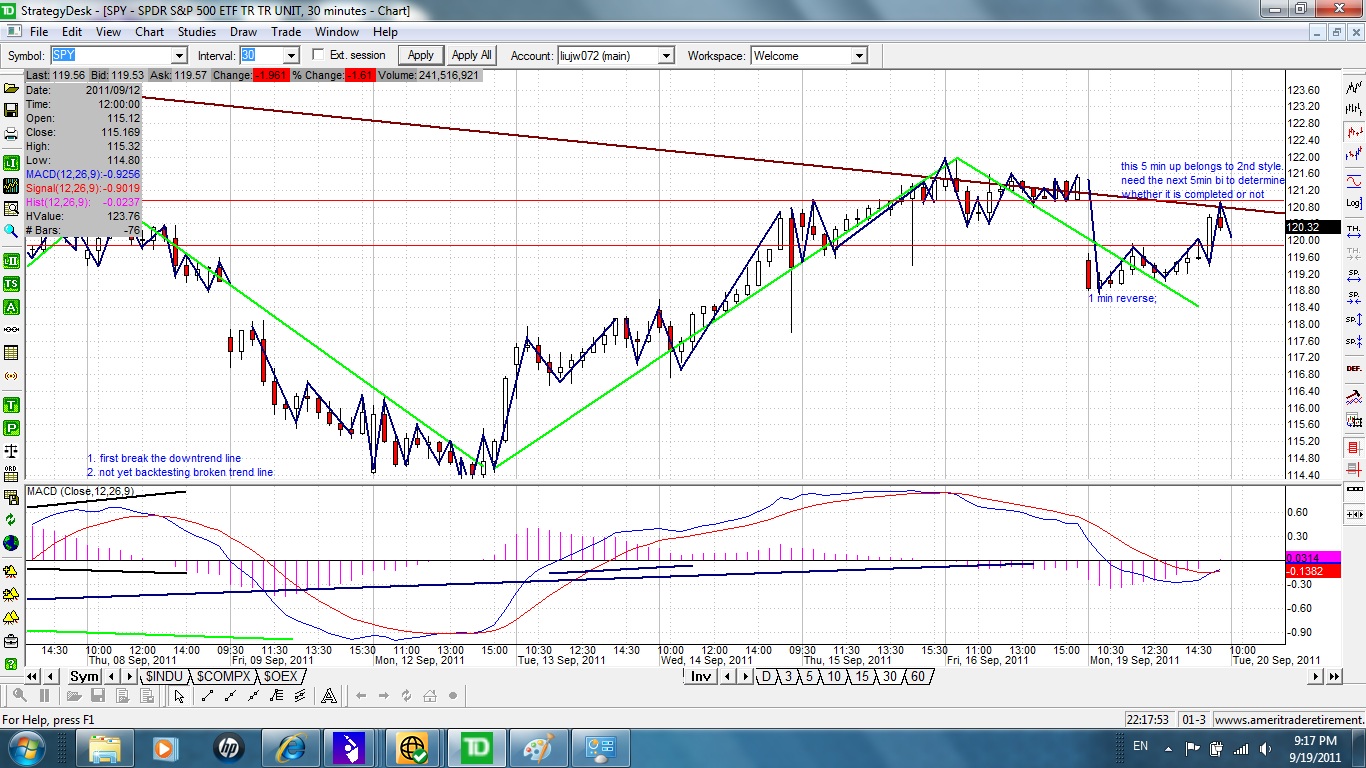This screenshot has width=1366, height=768.
Task: Select the line chart style icon
Action: (1354, 87)
